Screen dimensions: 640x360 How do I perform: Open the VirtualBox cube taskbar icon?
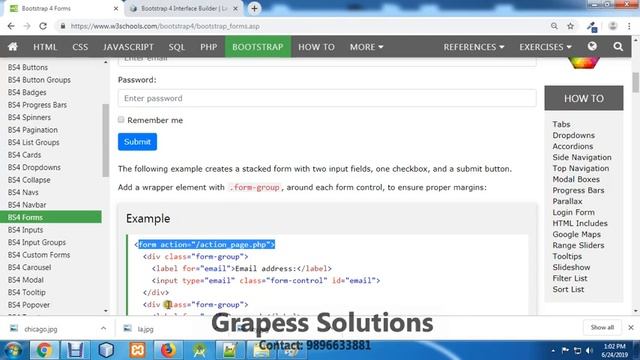click(x=106, y=350)
